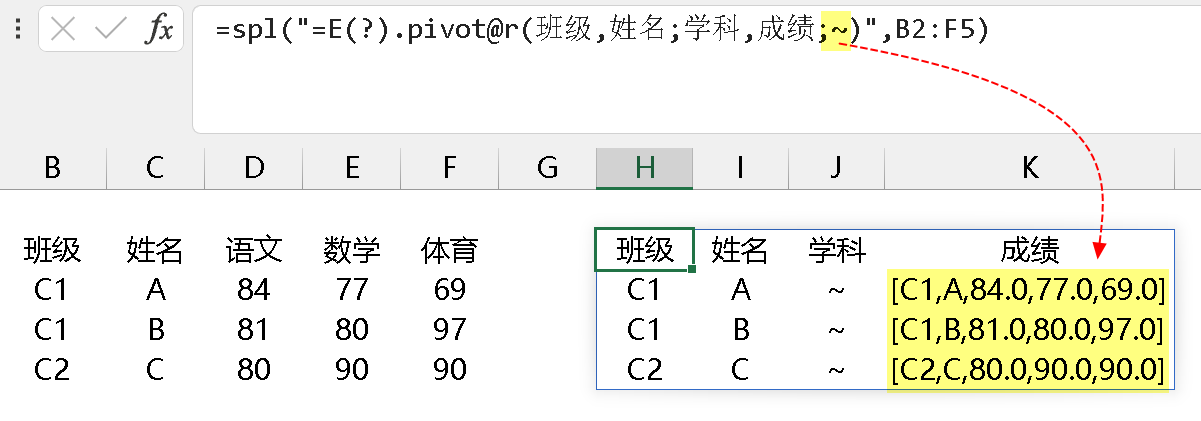The height and width of the screenshot is (421, 1201).
Task: Select column C header
Action: tap(154, 168)
